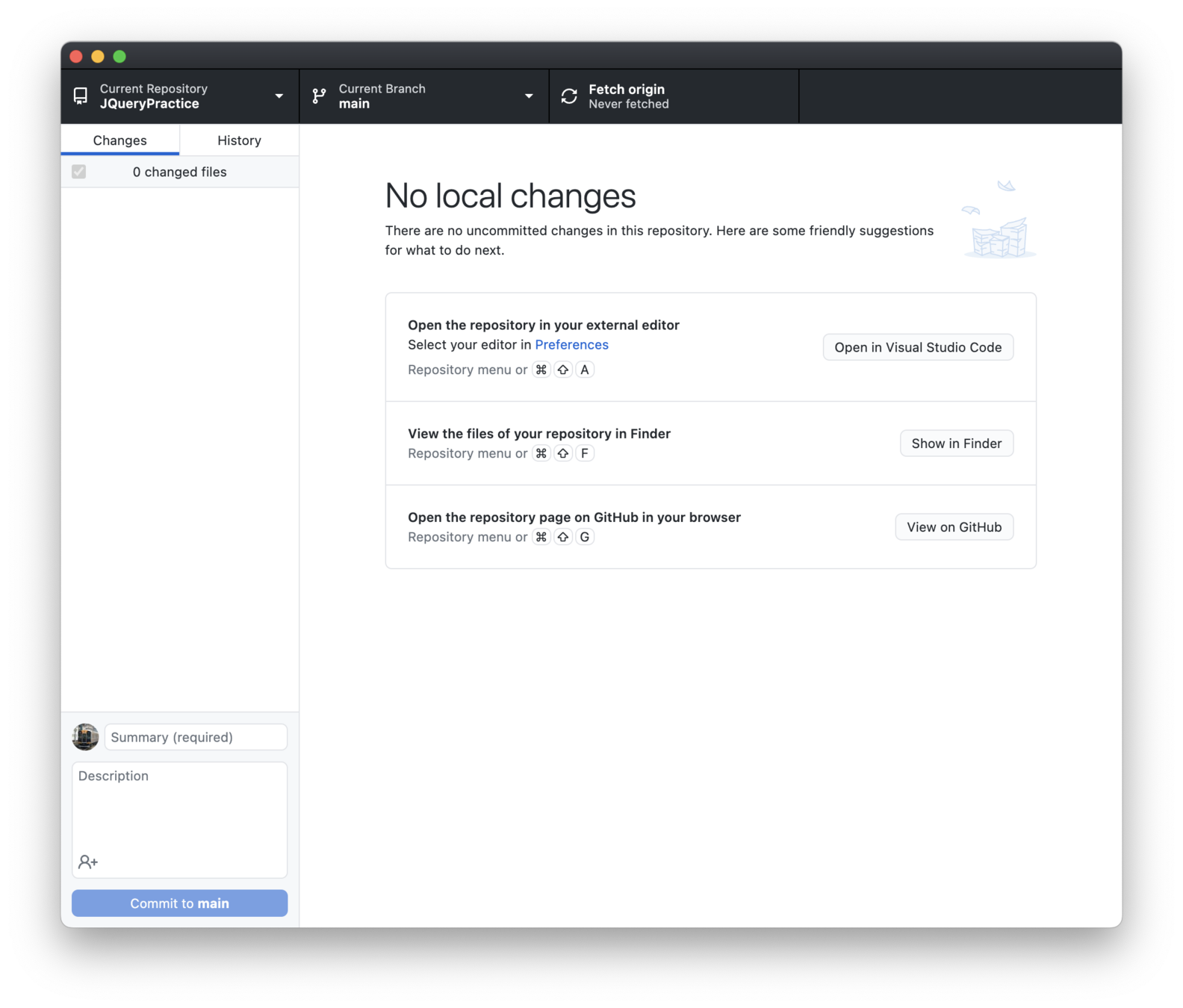Click the F shortcut key in Finder row

pyautogui.click(x=585, y=453)
